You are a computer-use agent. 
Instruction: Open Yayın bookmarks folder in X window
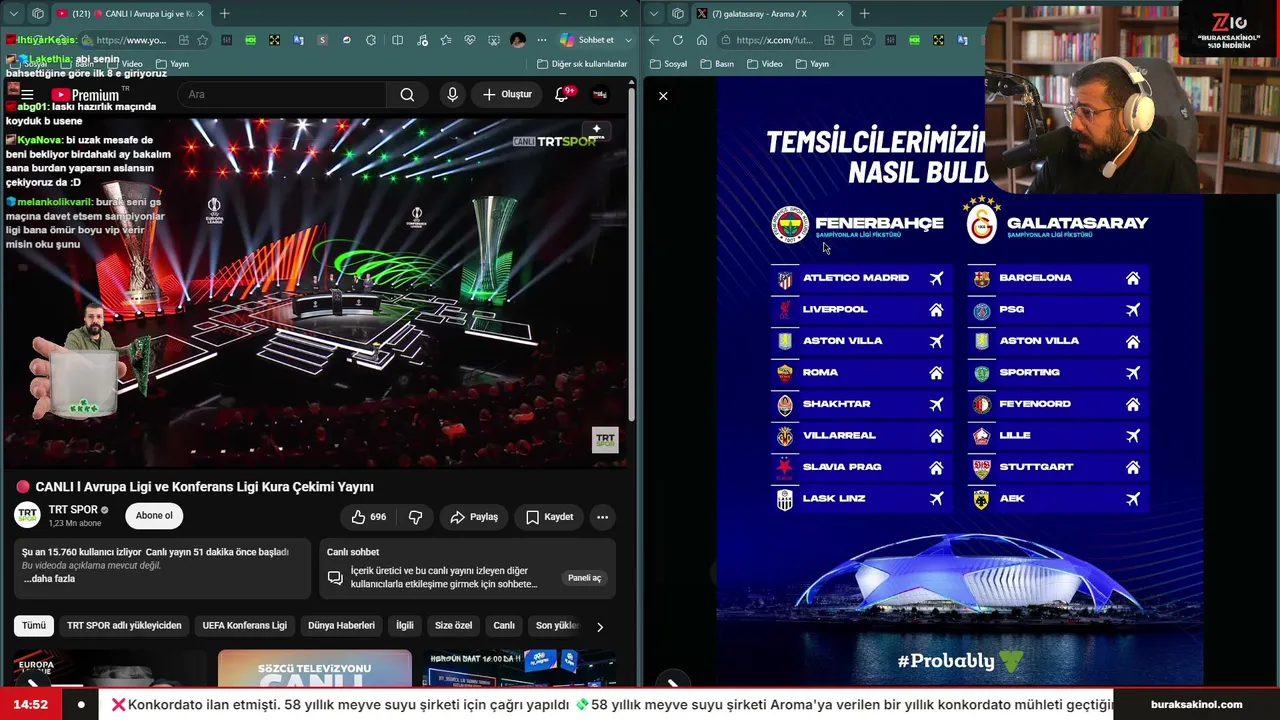click(x=812, y=64)
